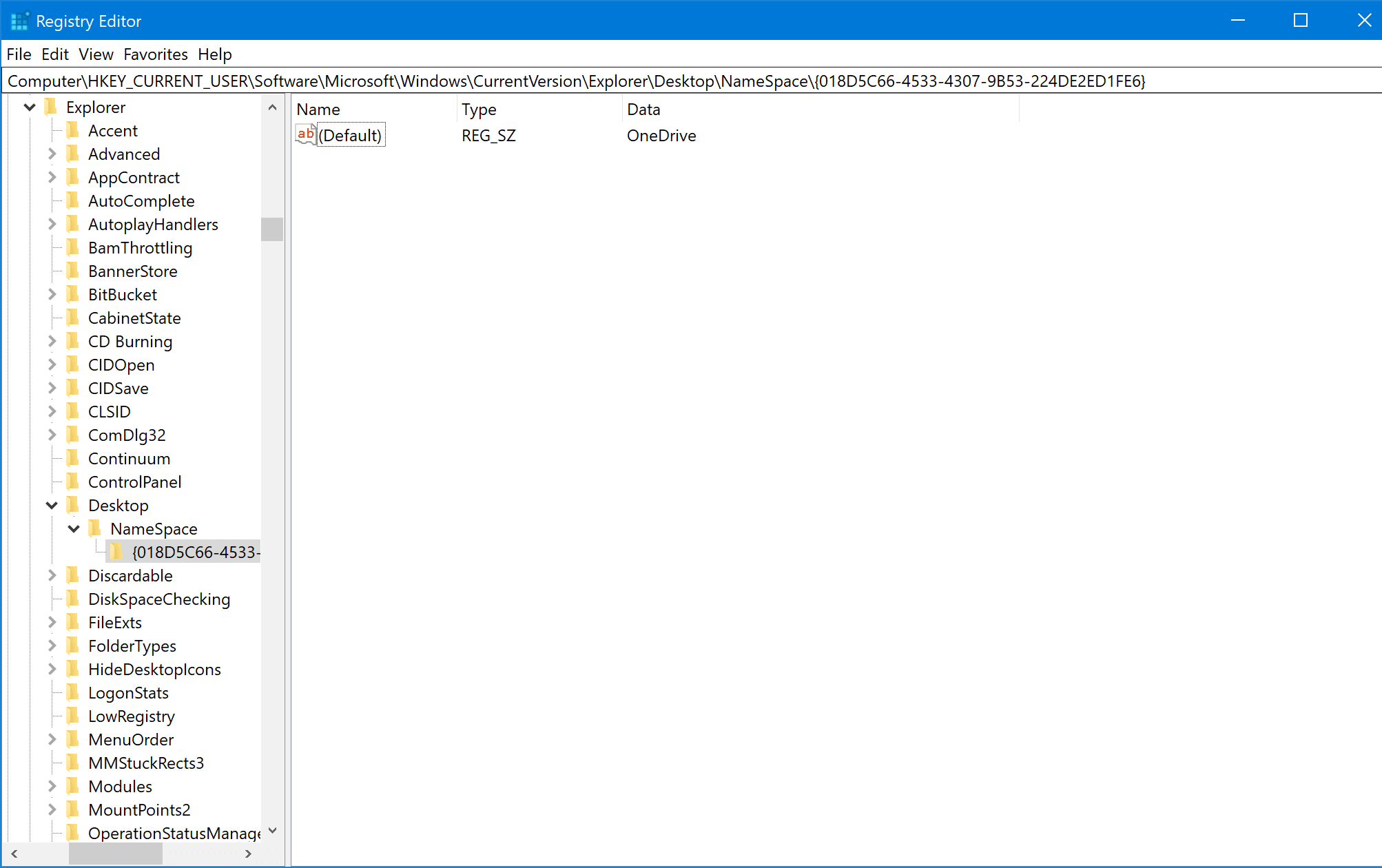Click the HideDesktopIcons folder icon
Image resolution: width=1382 pixels, height=868 pixels.
point(73,670)
